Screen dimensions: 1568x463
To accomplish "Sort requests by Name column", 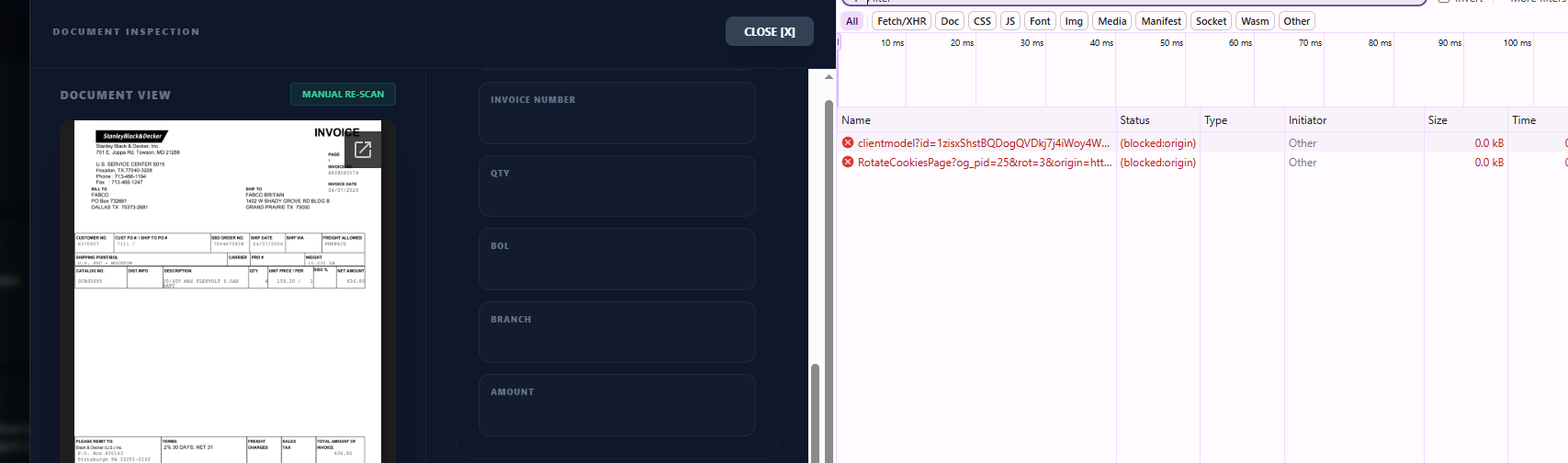I will pos(976,119).
